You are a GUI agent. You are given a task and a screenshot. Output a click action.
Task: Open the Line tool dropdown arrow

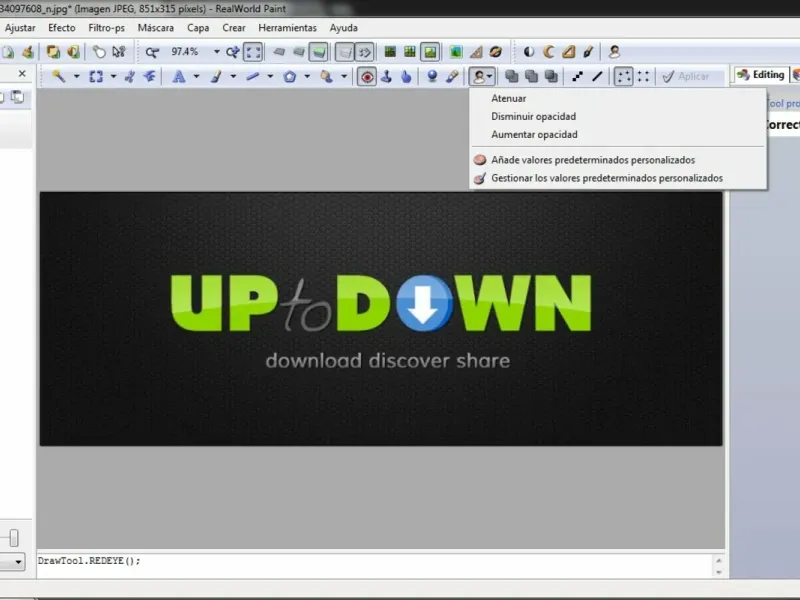[x=270, y=77]
